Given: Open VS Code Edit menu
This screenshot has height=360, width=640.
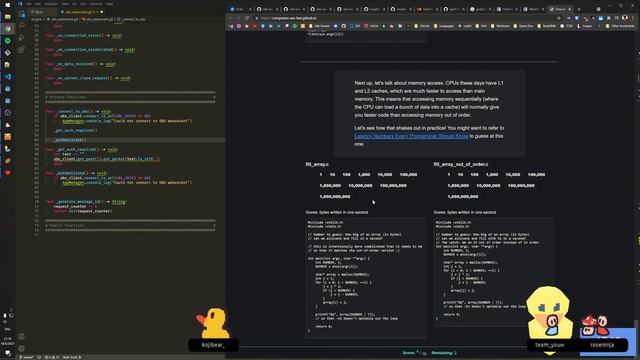Looking at the screenshot, I should click(38, 4).
